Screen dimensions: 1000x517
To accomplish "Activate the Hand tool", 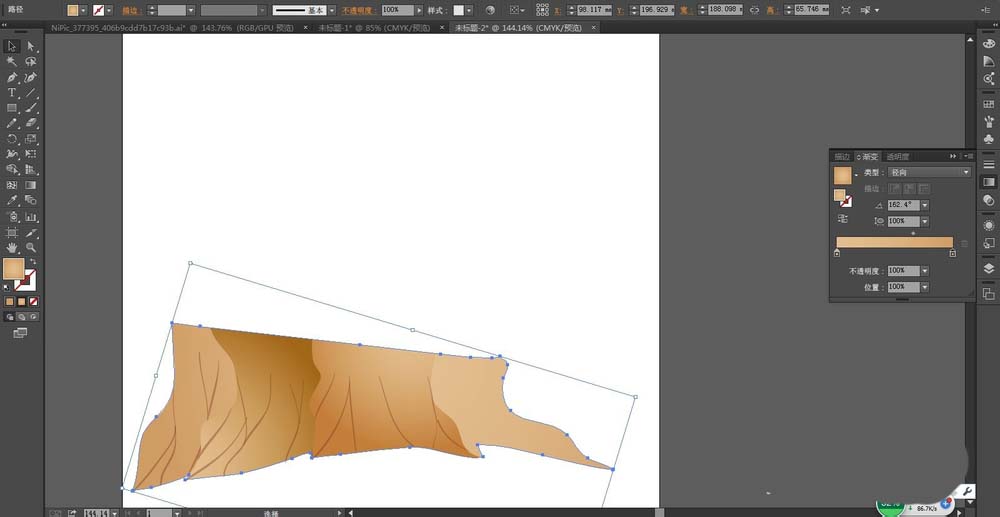I will coord(11,247).
